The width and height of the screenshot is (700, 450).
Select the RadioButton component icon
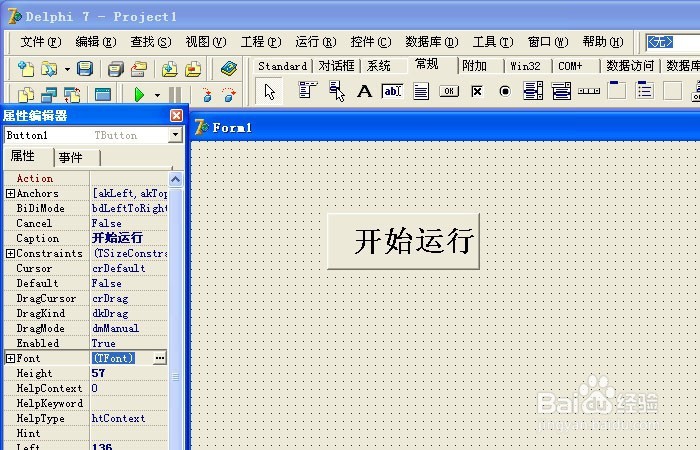[505, 92]
